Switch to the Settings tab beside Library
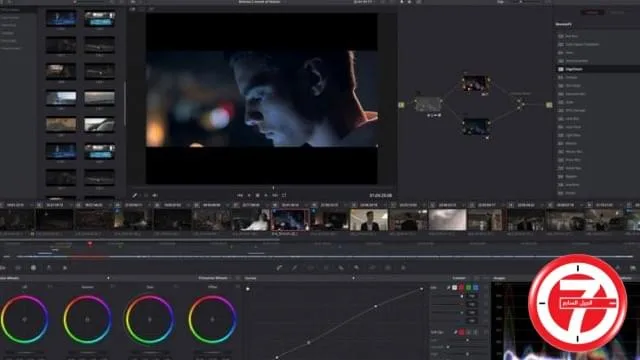 tap(617, 13)
